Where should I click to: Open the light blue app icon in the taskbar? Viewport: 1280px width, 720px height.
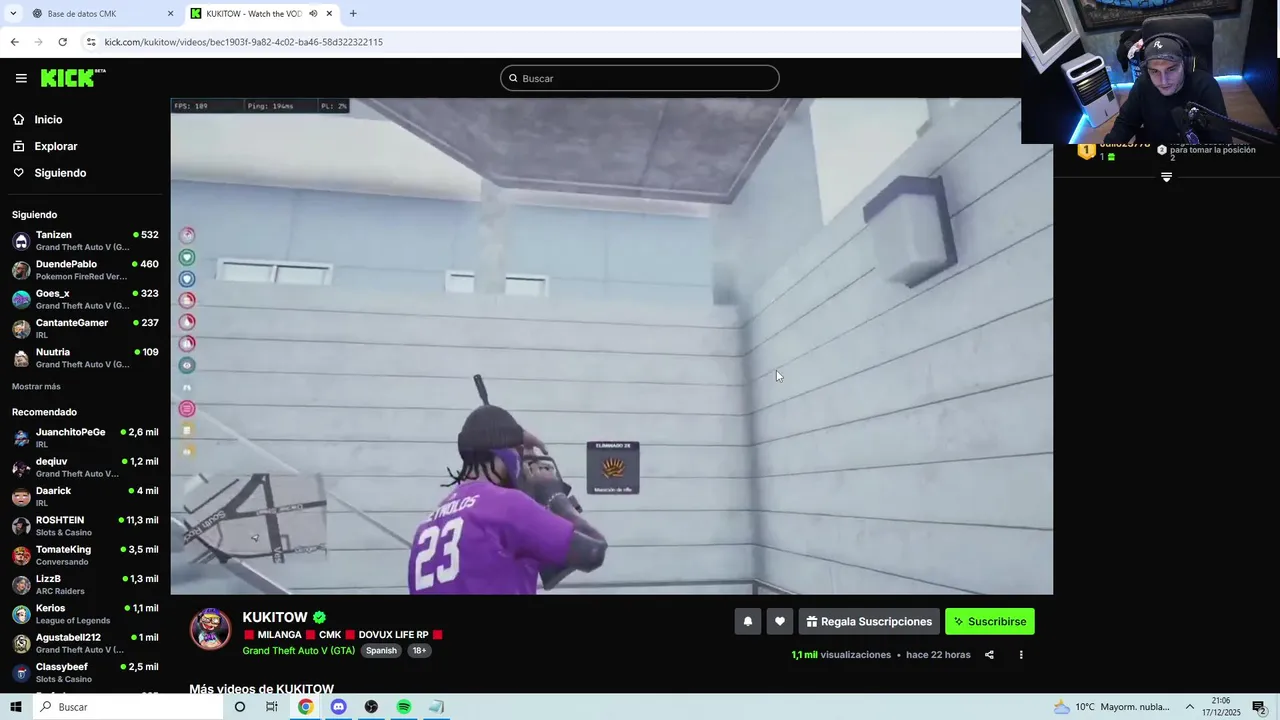(x=437, y=707)
